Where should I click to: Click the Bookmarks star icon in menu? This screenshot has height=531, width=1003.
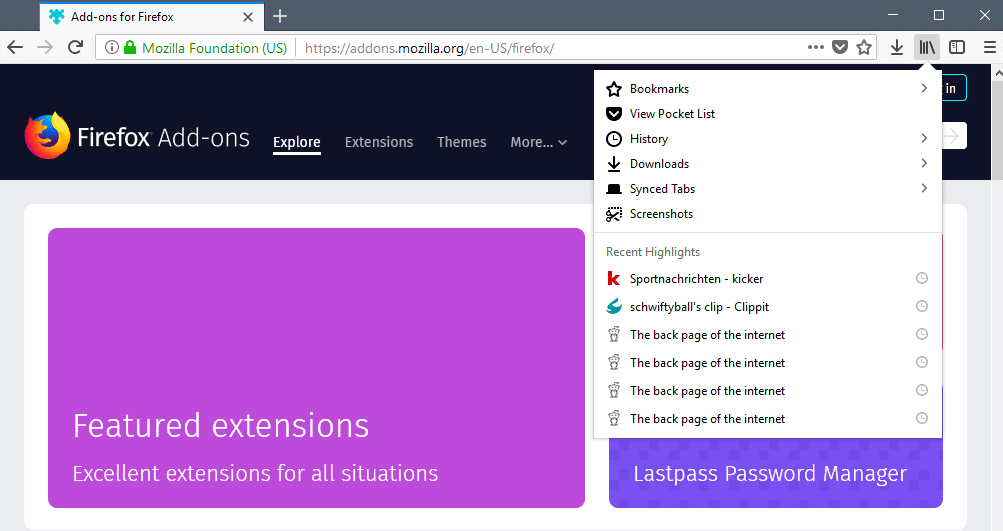pyautogui.click(x=614, y=89)
